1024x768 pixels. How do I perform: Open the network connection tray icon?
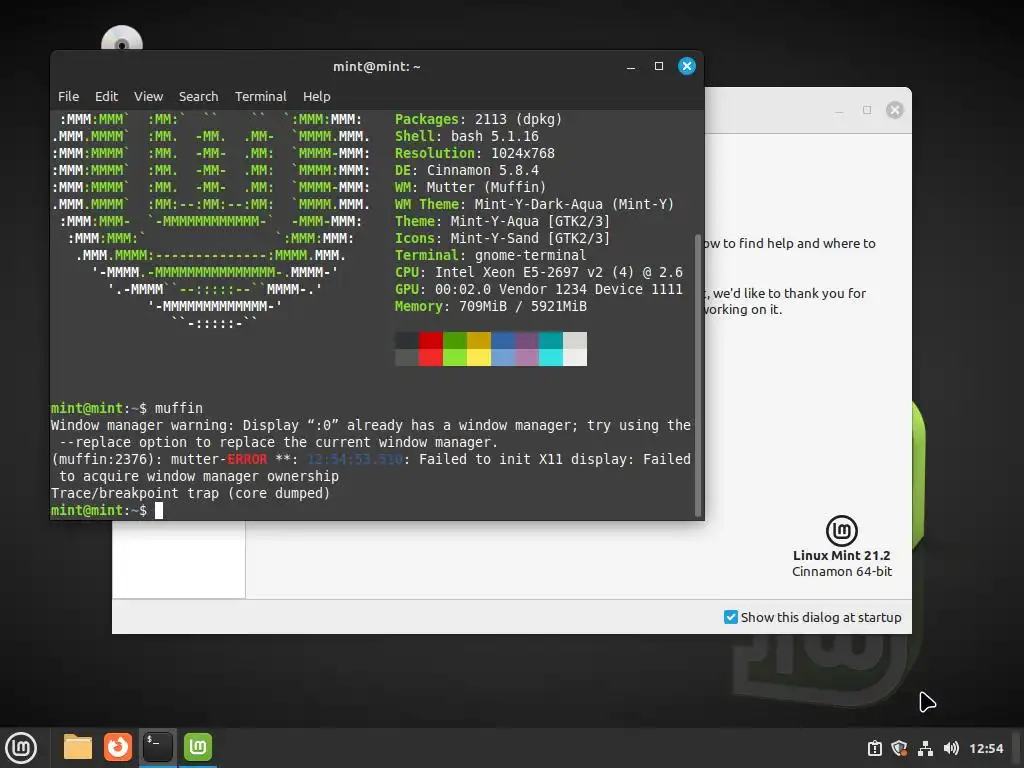pos(925,748)
